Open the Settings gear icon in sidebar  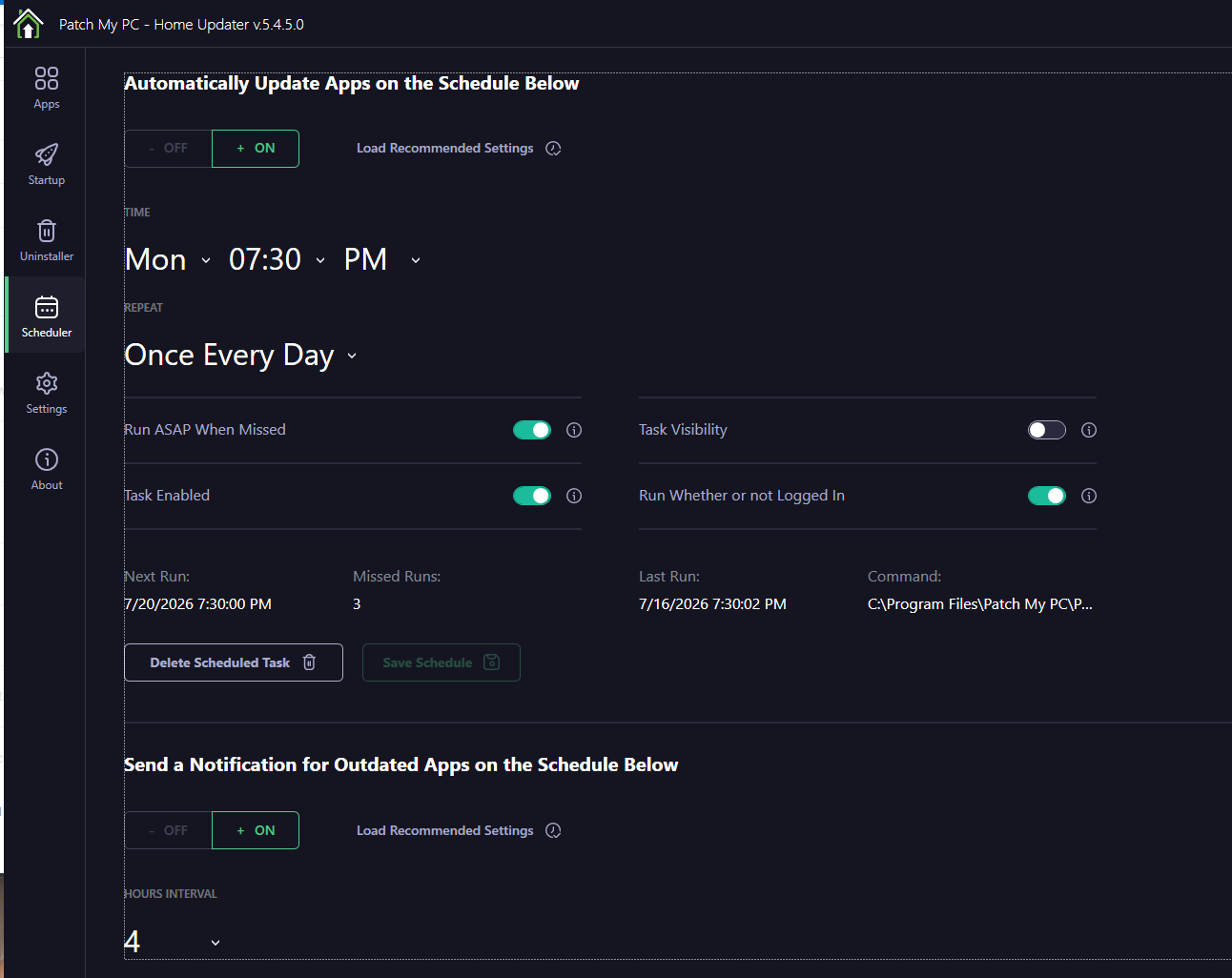pyautogui.click(x=47, y=383)
